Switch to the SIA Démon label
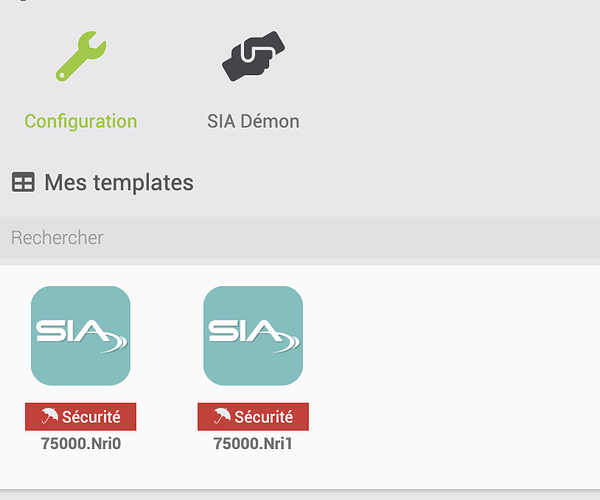 pos(253,122)
